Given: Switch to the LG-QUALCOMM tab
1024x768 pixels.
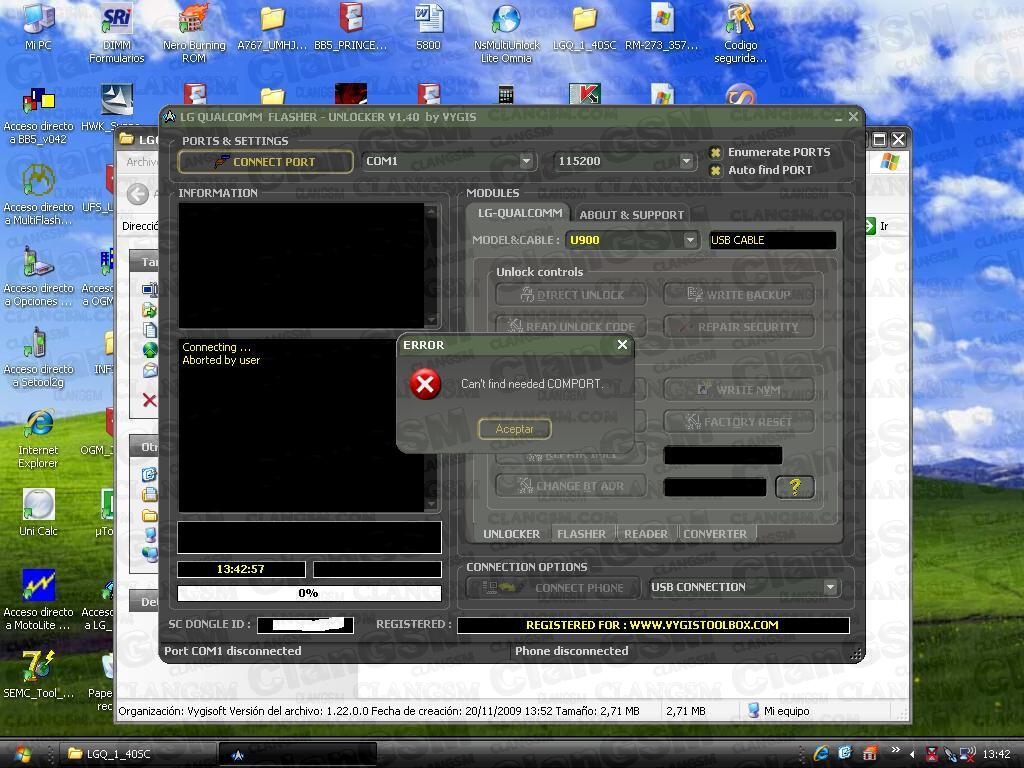Looking at the screenshot, I should (x=520, y=213).
